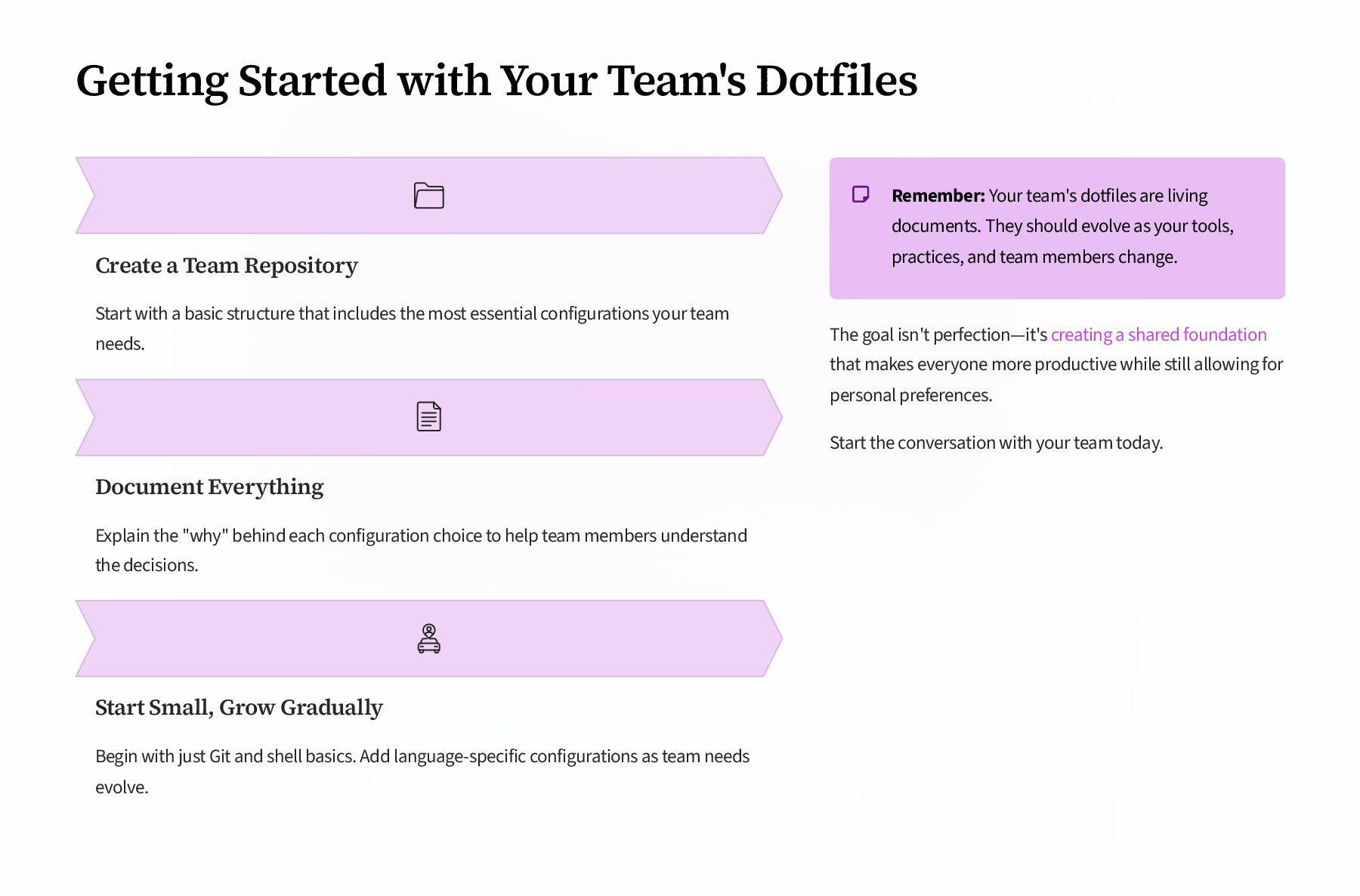Click the page title 'Getting Started with Your Team's Dotfiles'

click(x=496, y=81)
